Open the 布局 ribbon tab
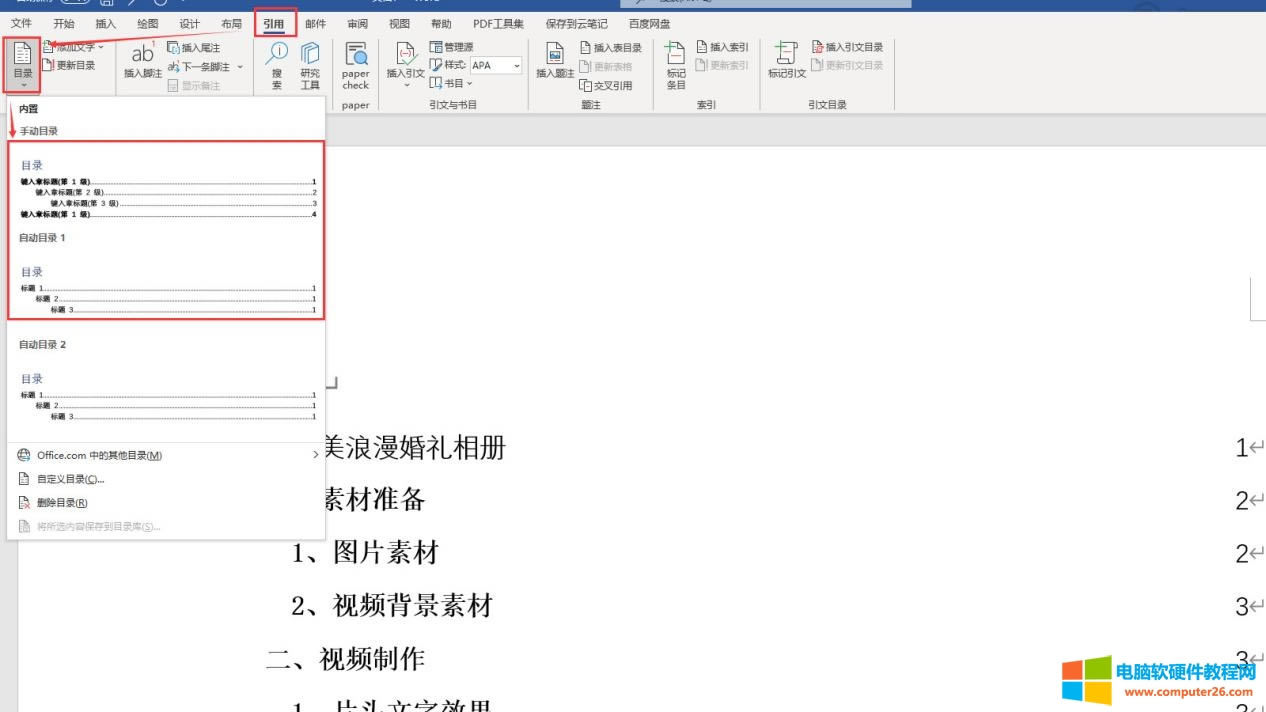The image size is (1266, 712). [x=231, y=24]
